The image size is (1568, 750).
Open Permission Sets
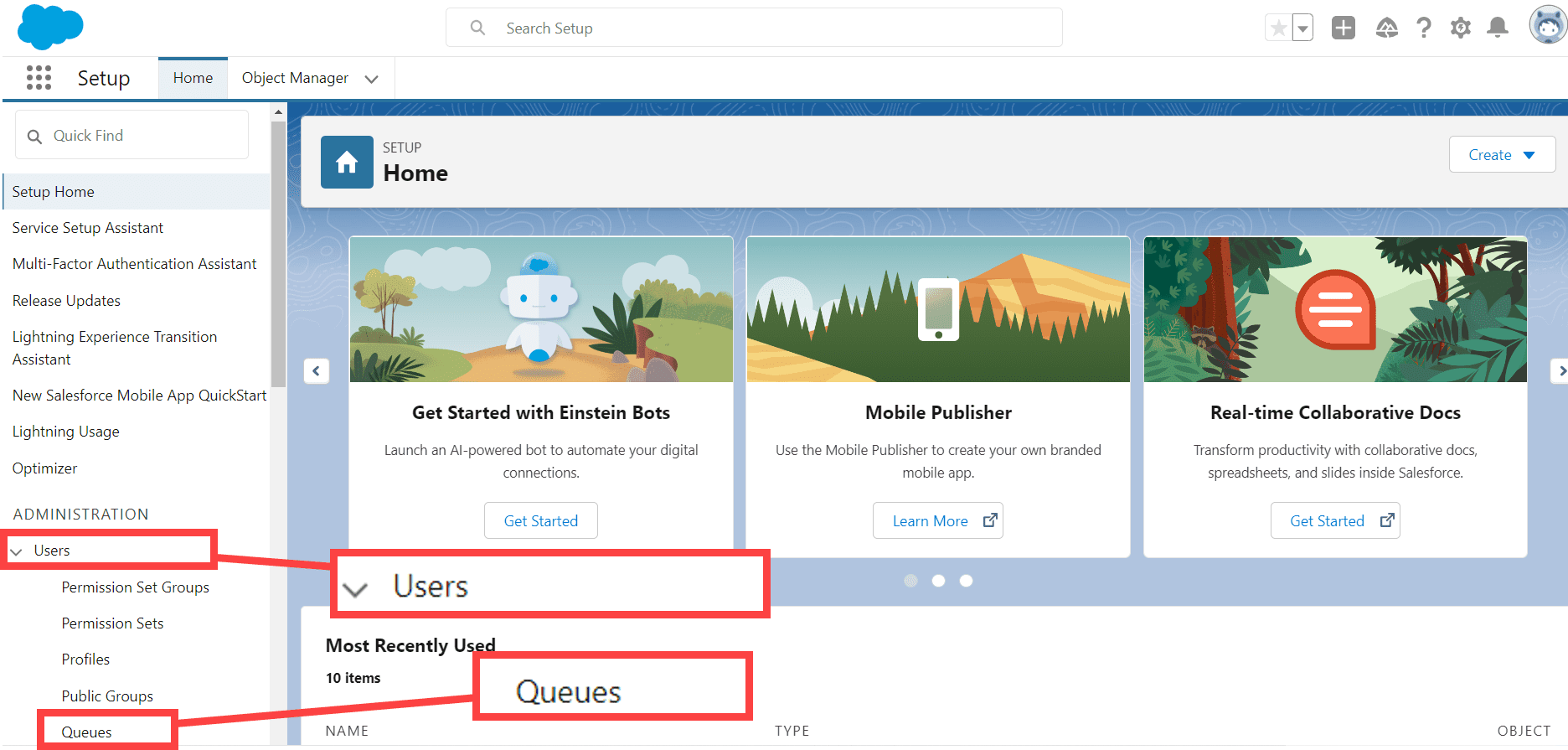(112, 623)
